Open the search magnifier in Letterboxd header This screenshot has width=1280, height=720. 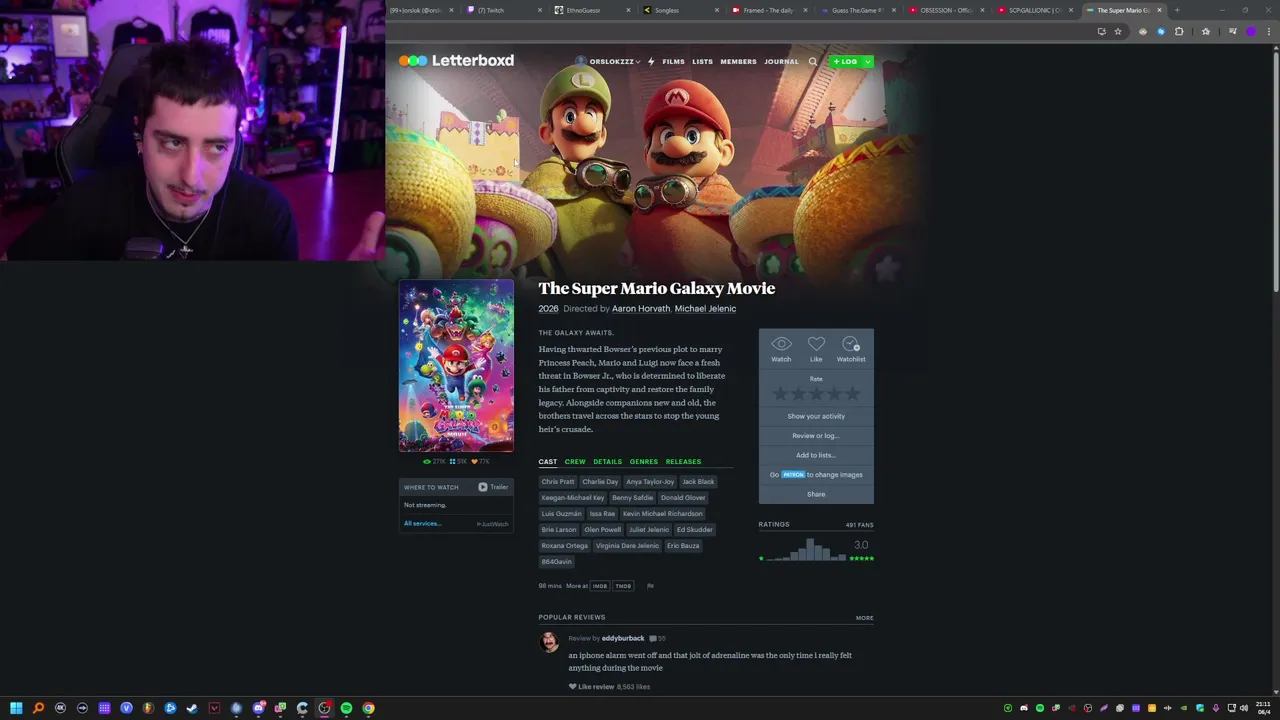click(813, 62)
